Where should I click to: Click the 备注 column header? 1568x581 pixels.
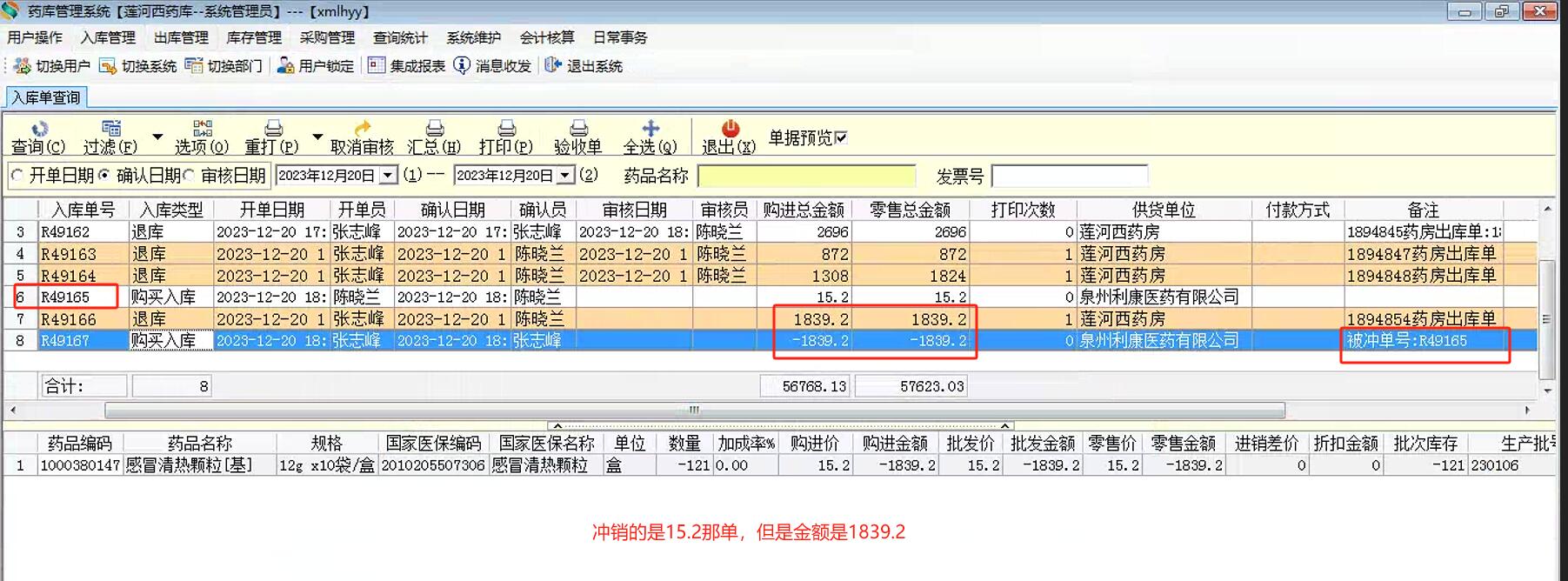1423,210
